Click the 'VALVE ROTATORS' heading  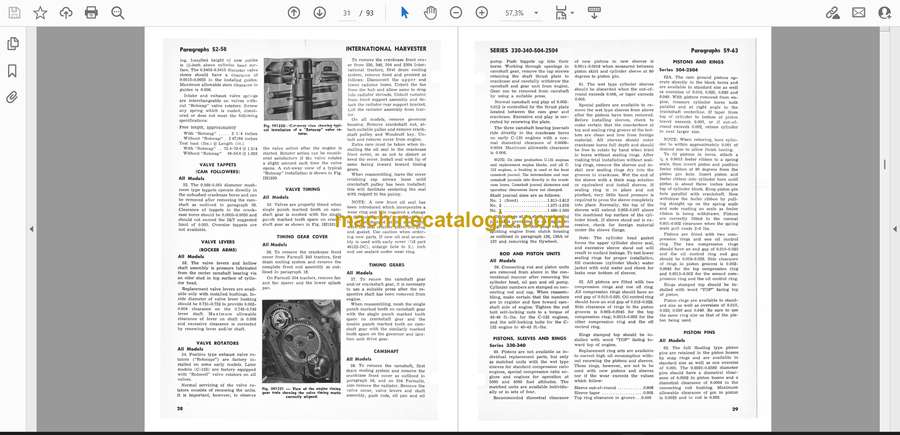pos(216,343)
